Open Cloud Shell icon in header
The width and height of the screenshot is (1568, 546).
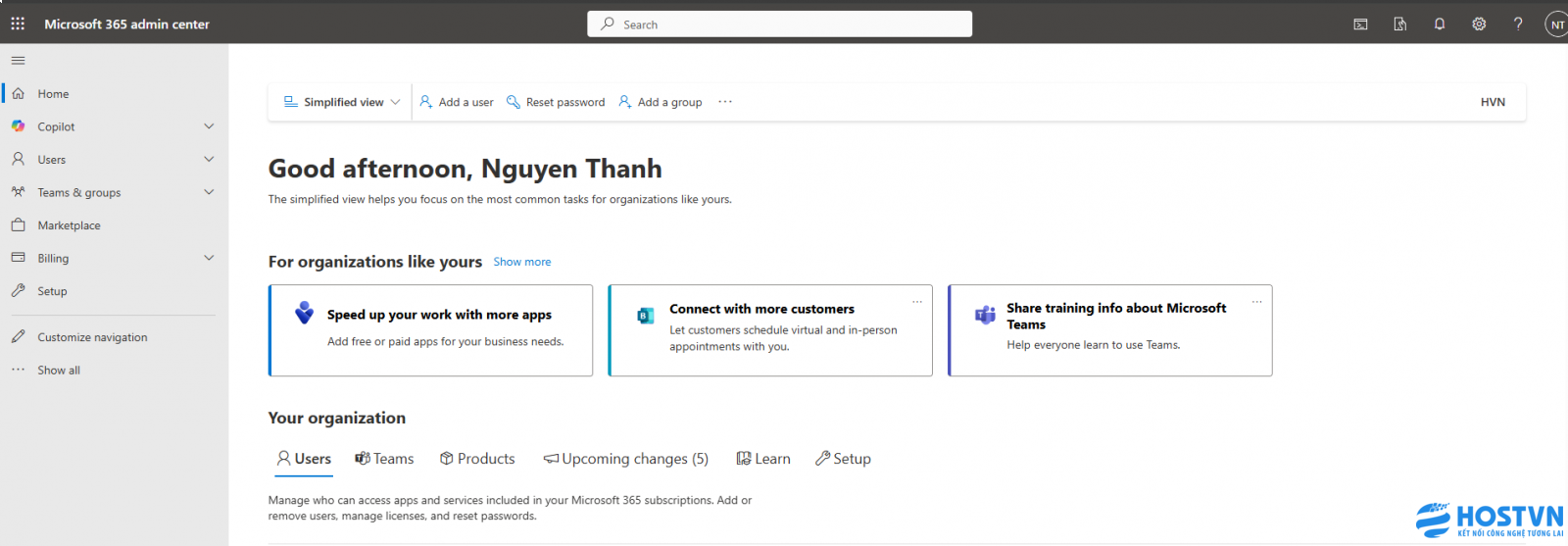tap(1360, 25)
